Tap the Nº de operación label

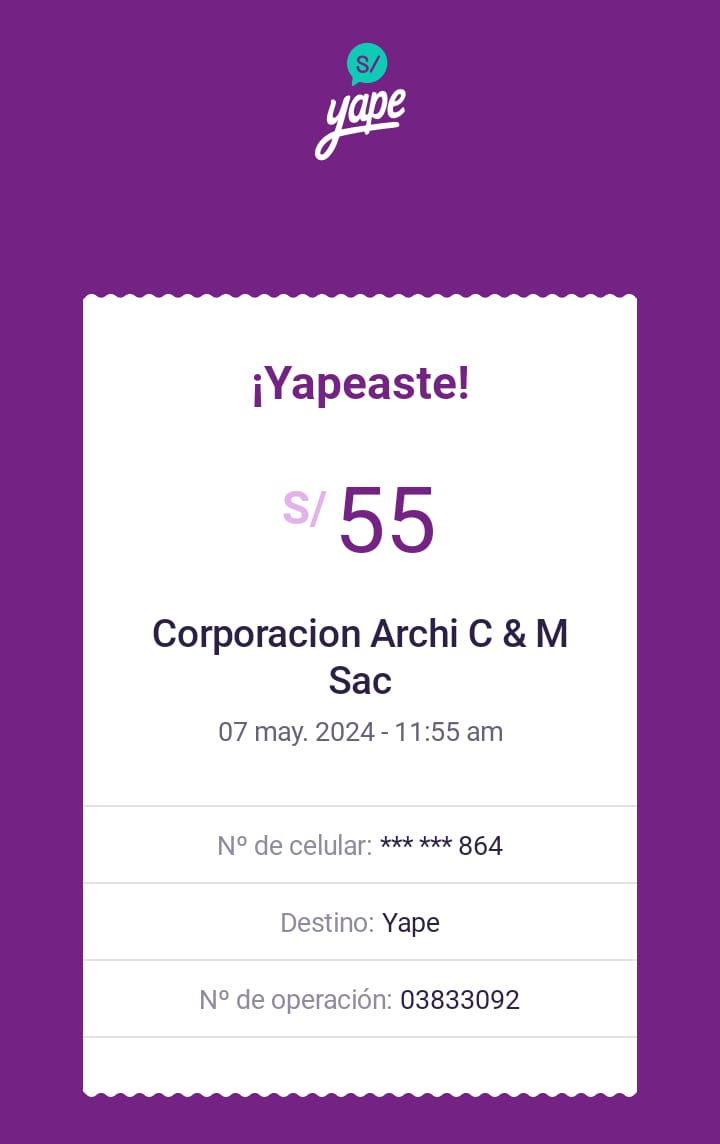coord(294,1000)
